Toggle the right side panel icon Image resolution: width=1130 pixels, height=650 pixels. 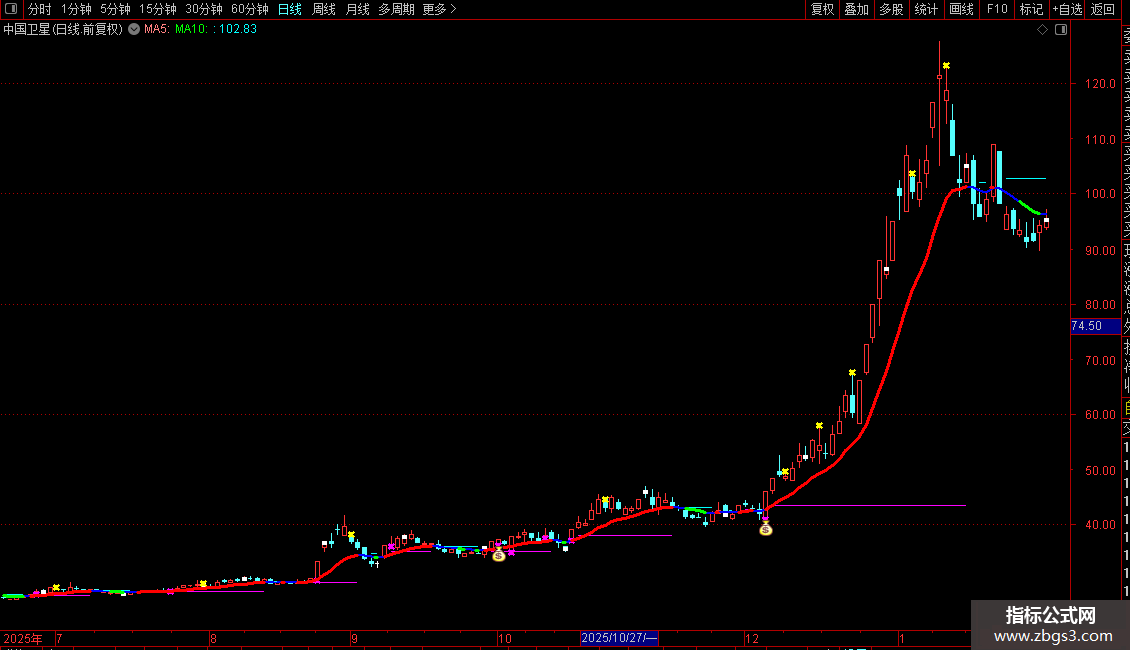click(x=1061, y=30)
